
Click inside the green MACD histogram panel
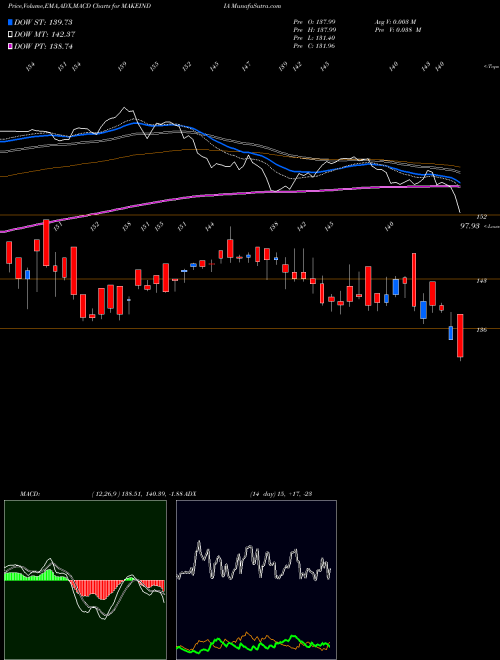[x=85, y=580]
